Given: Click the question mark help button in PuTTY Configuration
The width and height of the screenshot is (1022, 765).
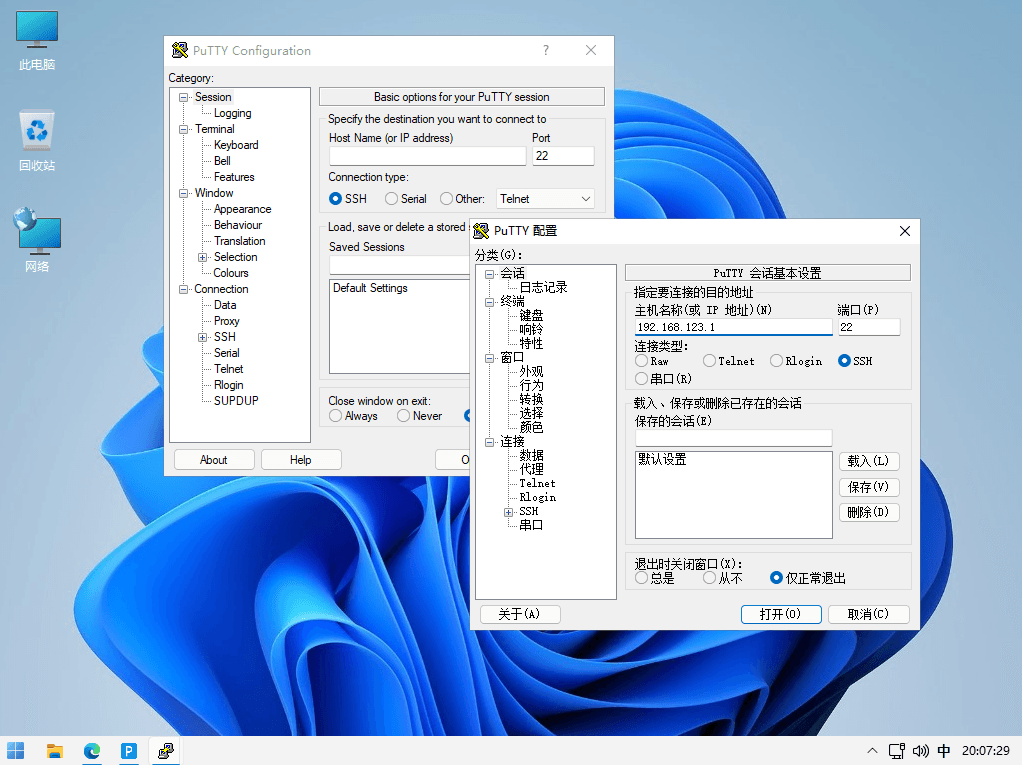Looking at the screenshot, I should [x=546, y=50].
